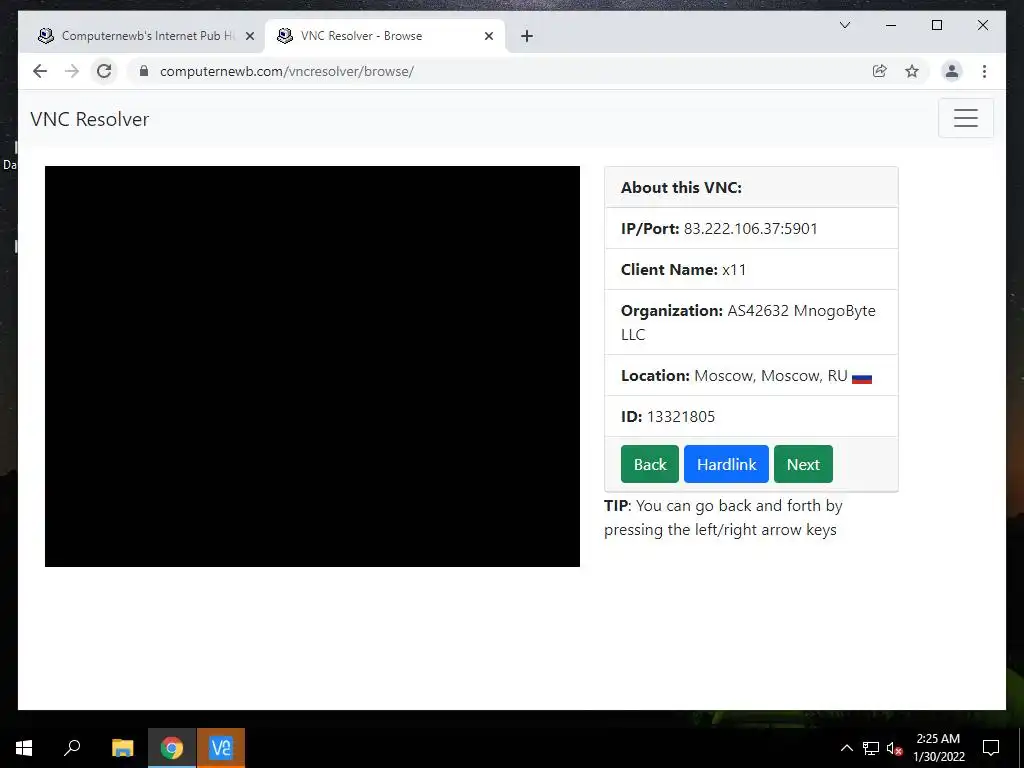
Task: Show hidden system tray icons
Action: [x=846, y=748]
